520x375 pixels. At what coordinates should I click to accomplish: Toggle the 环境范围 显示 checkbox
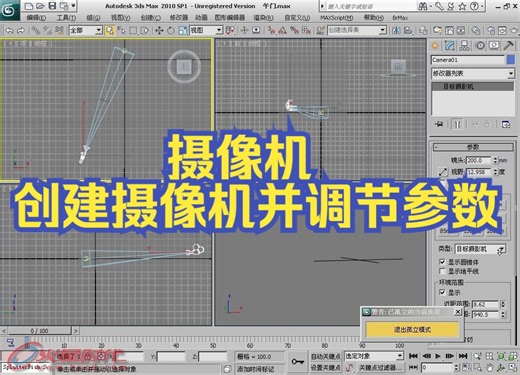[x=442, y=292]
